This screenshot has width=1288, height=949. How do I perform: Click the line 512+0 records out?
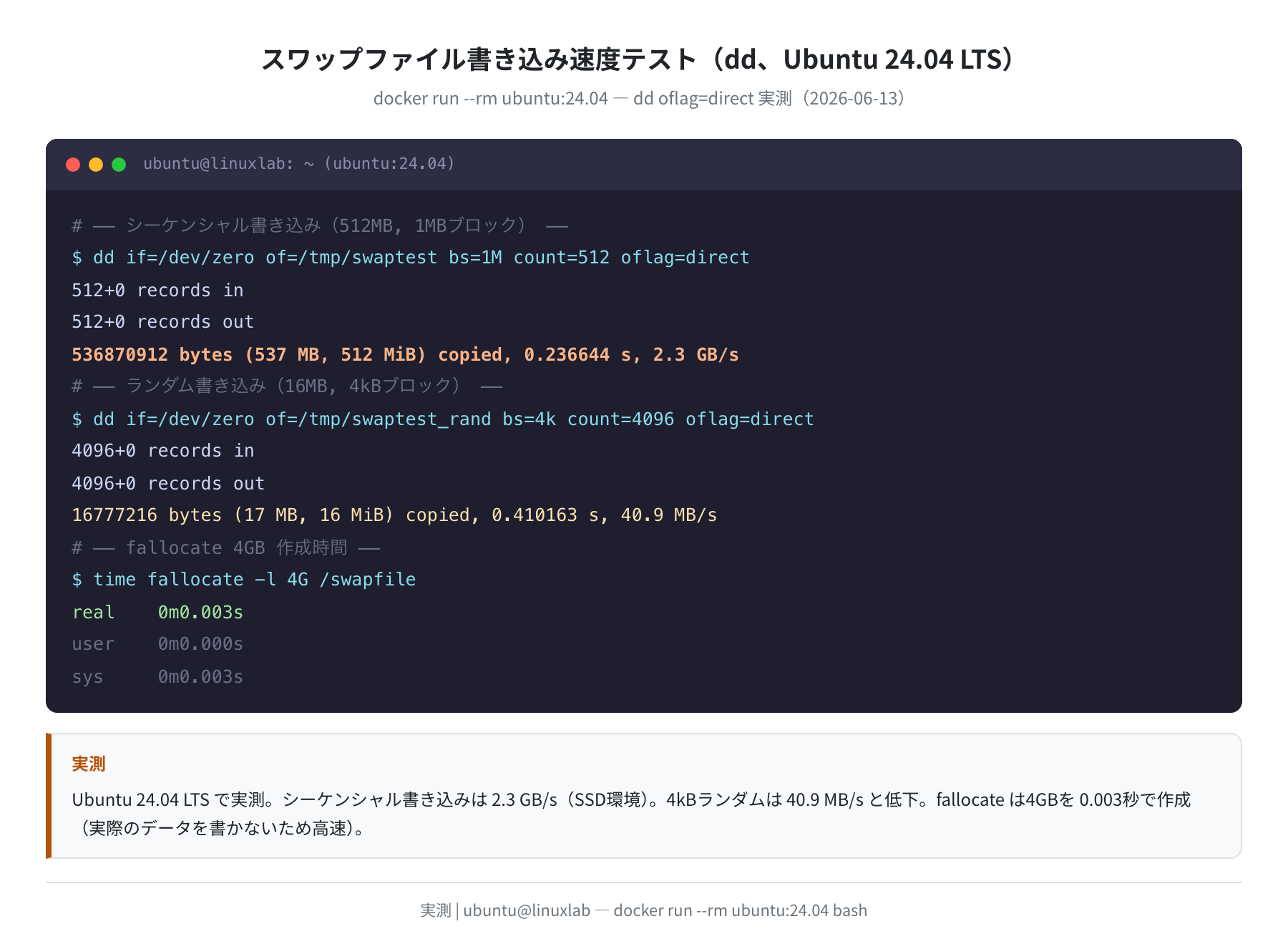[163, 322]
